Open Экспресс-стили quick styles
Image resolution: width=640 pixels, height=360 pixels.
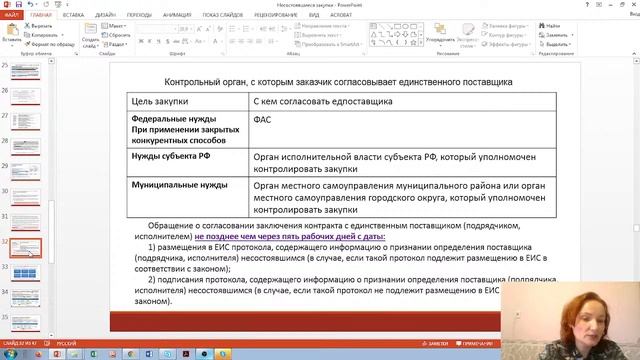pos(468,35)
